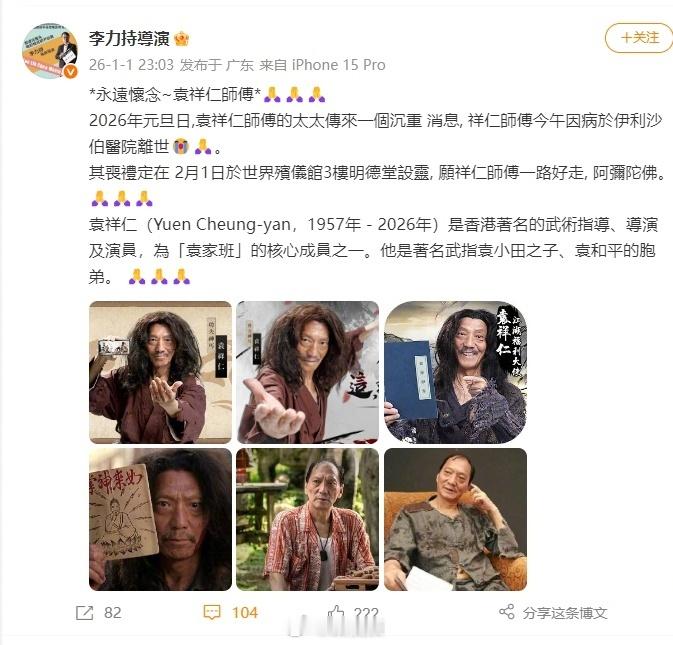Click the repost count 82
Image resolution: width=673 pixels, height=645 pixels.
pos(112,612)
